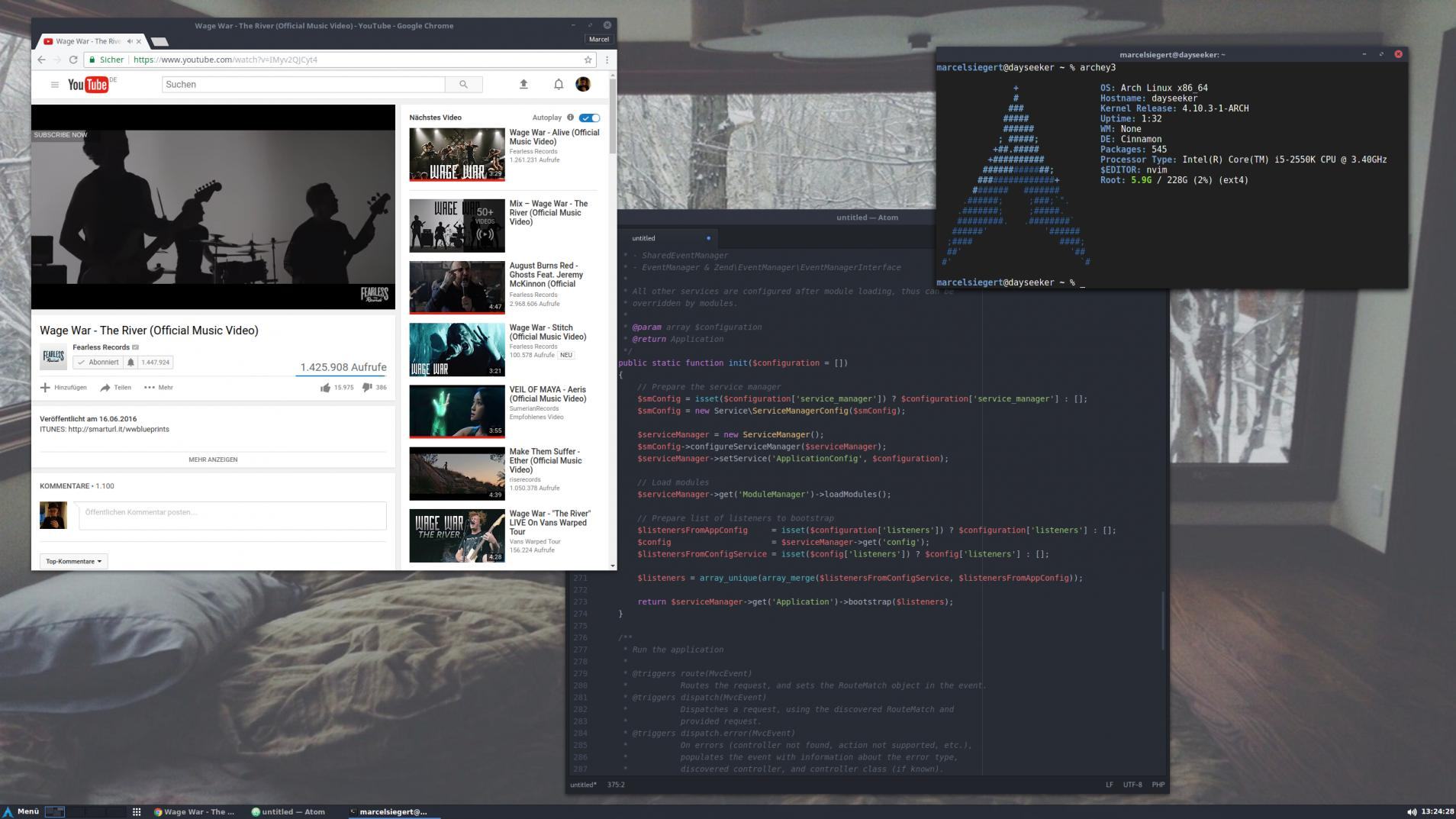The height and width of the screenshot is (819, 1456).
Task: Reload the YouTube page in Chrome
Action: point(73,60)
